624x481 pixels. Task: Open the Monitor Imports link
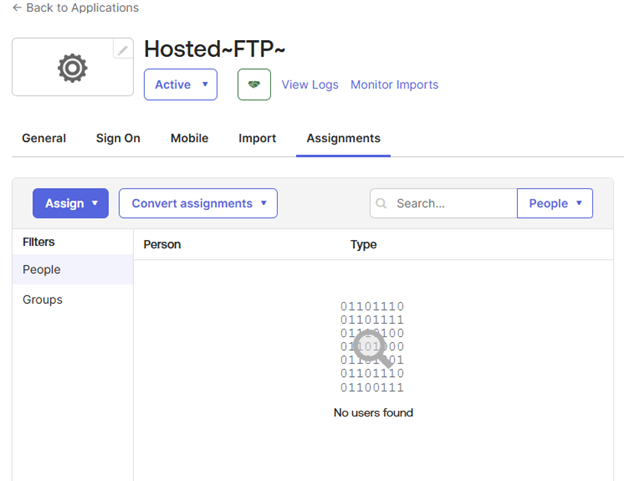[394, 85]
